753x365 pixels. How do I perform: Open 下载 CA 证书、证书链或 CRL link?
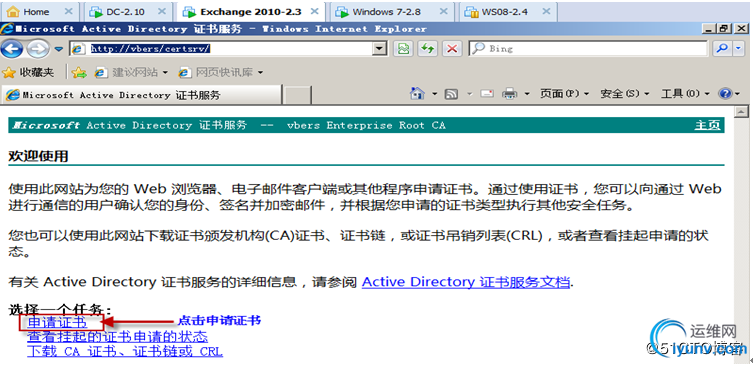tap(125, 351)
